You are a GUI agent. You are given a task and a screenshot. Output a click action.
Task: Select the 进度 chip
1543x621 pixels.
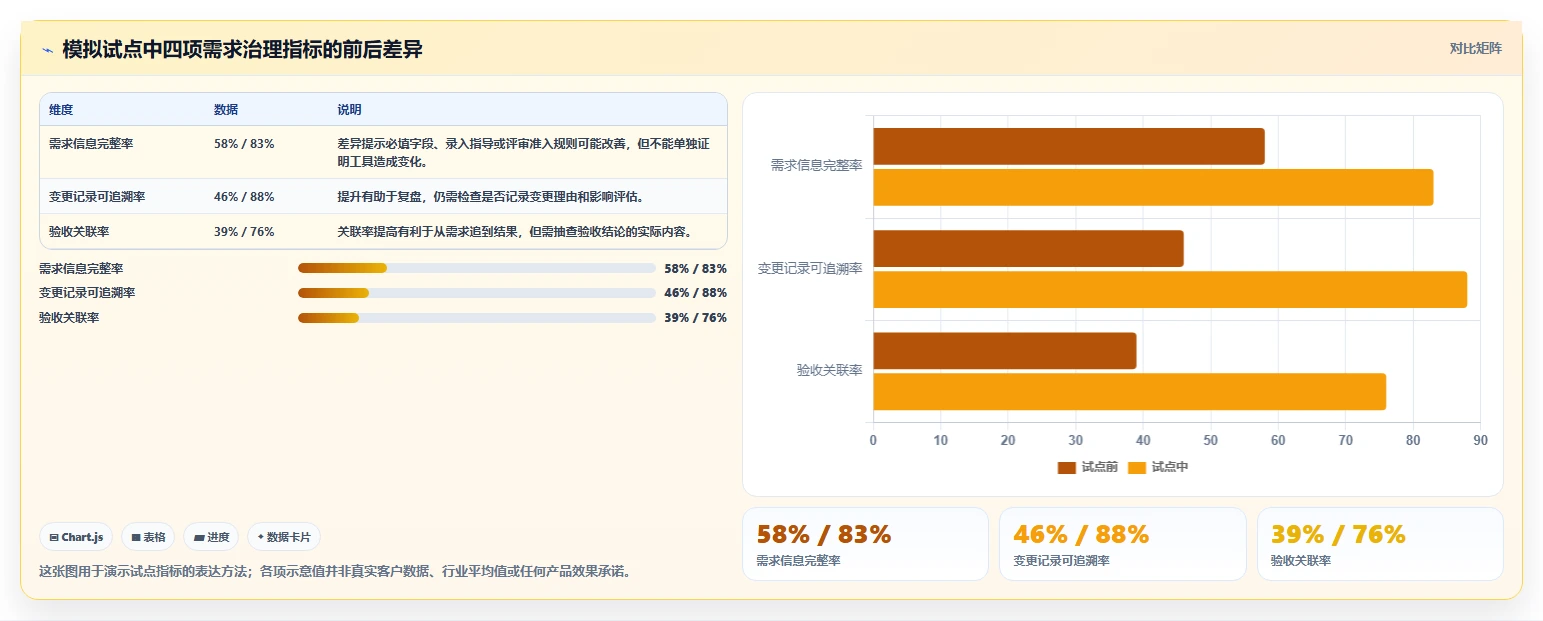coord(211,537)
